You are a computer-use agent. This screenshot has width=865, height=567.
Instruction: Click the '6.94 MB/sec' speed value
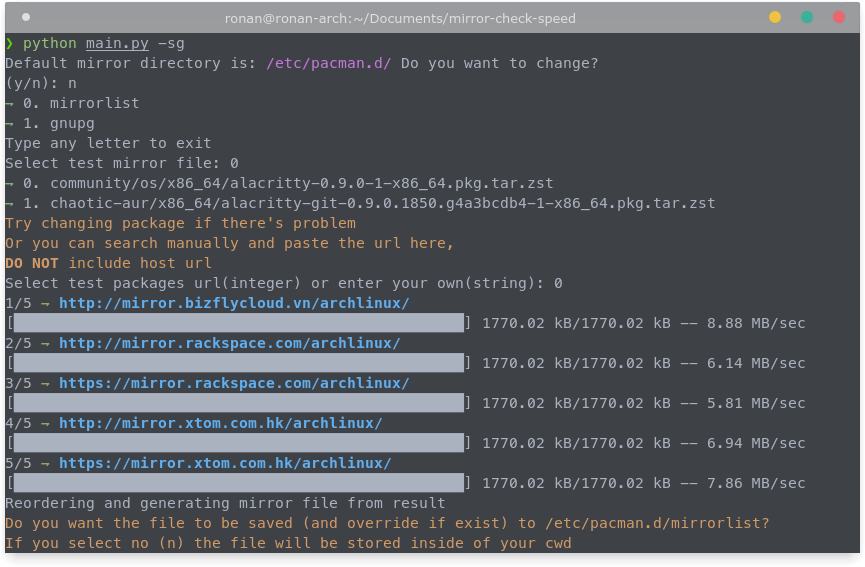[x=756, y=443]
